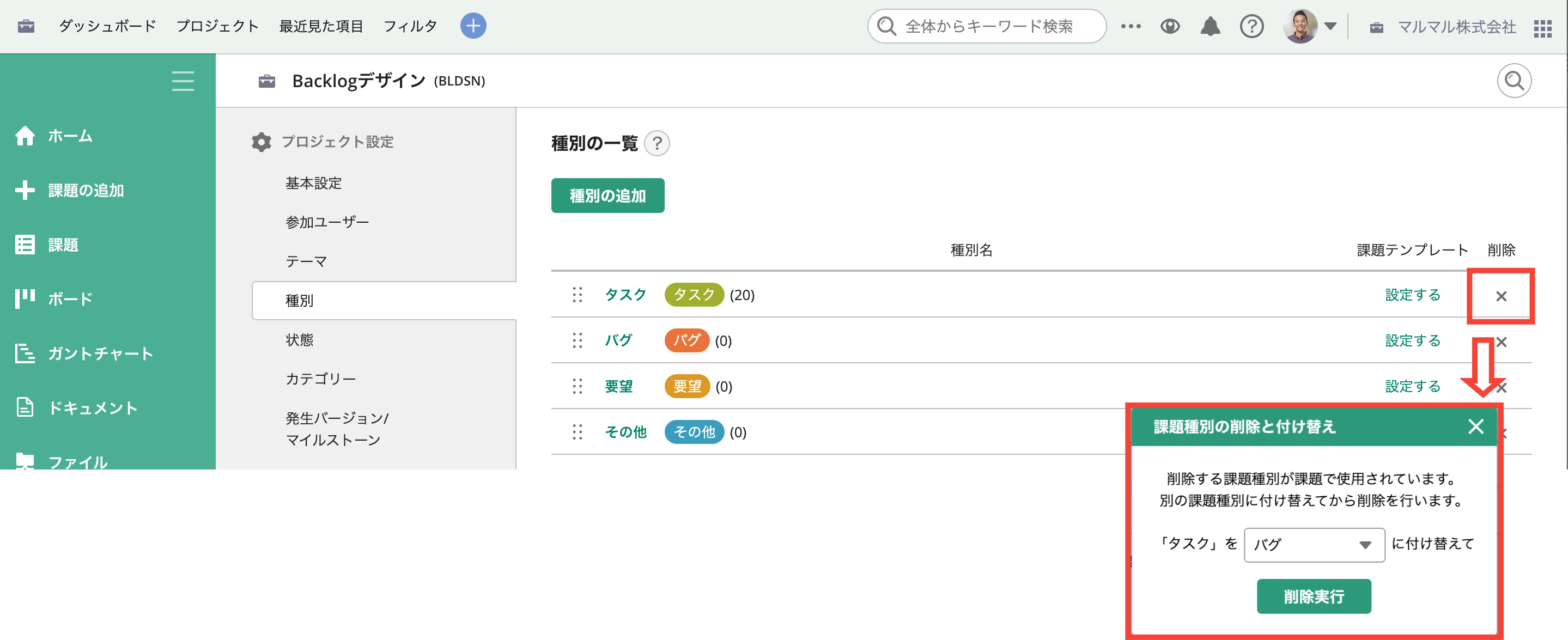Image resolution: width=1568 pixels, height=640 pixels.
Task: Open notifications bell
Action: 1210,26
